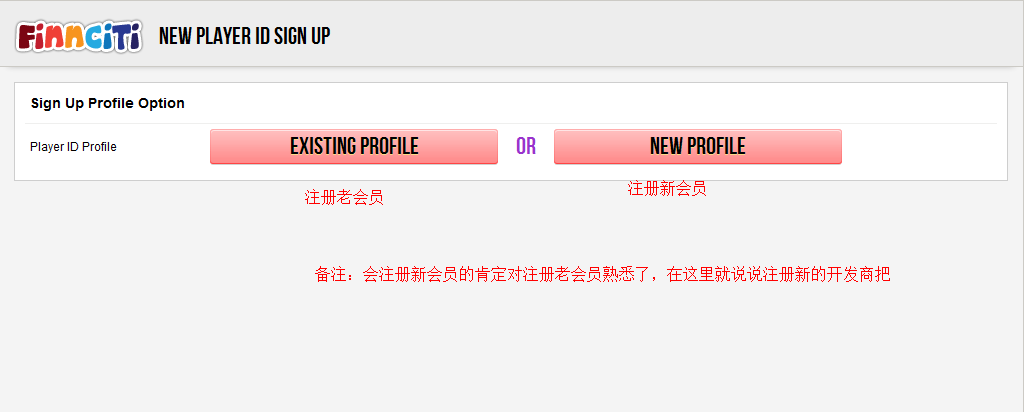Register with an existing player profile
This screenshot has width=1024, height=412.
(354, 146)
